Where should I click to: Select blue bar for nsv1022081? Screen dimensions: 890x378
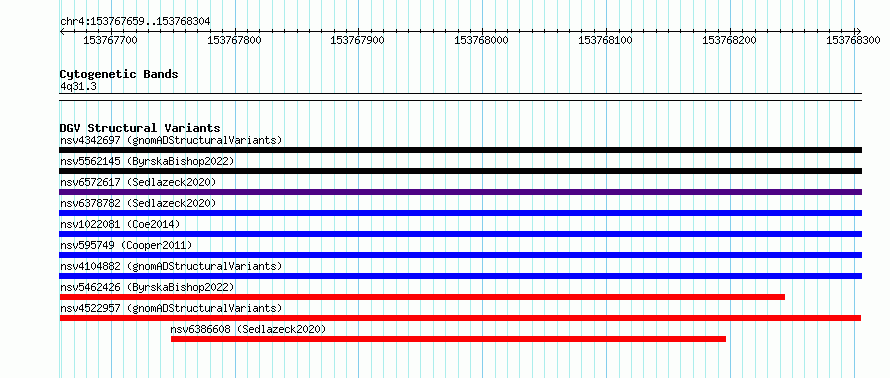coord(461,234)
